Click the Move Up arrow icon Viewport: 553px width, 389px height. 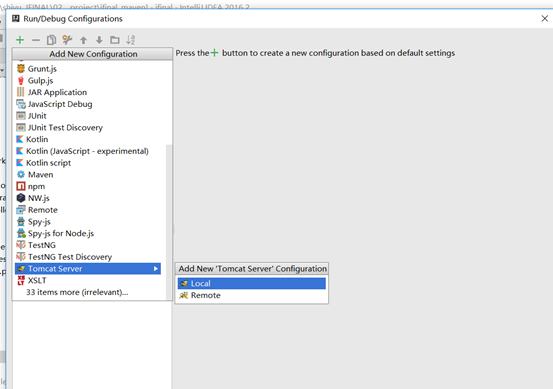pos(83,40)
